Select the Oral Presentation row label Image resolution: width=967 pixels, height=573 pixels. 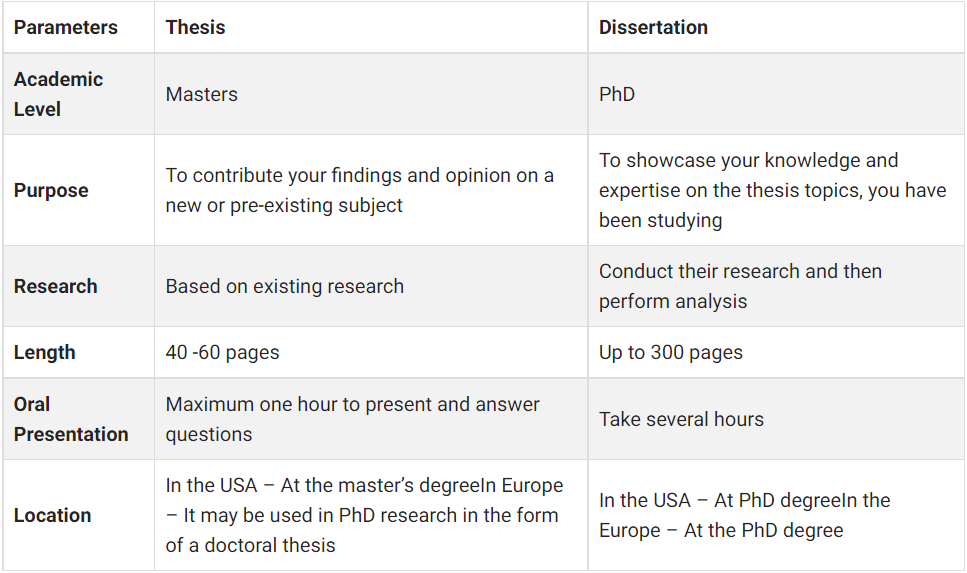71,419
